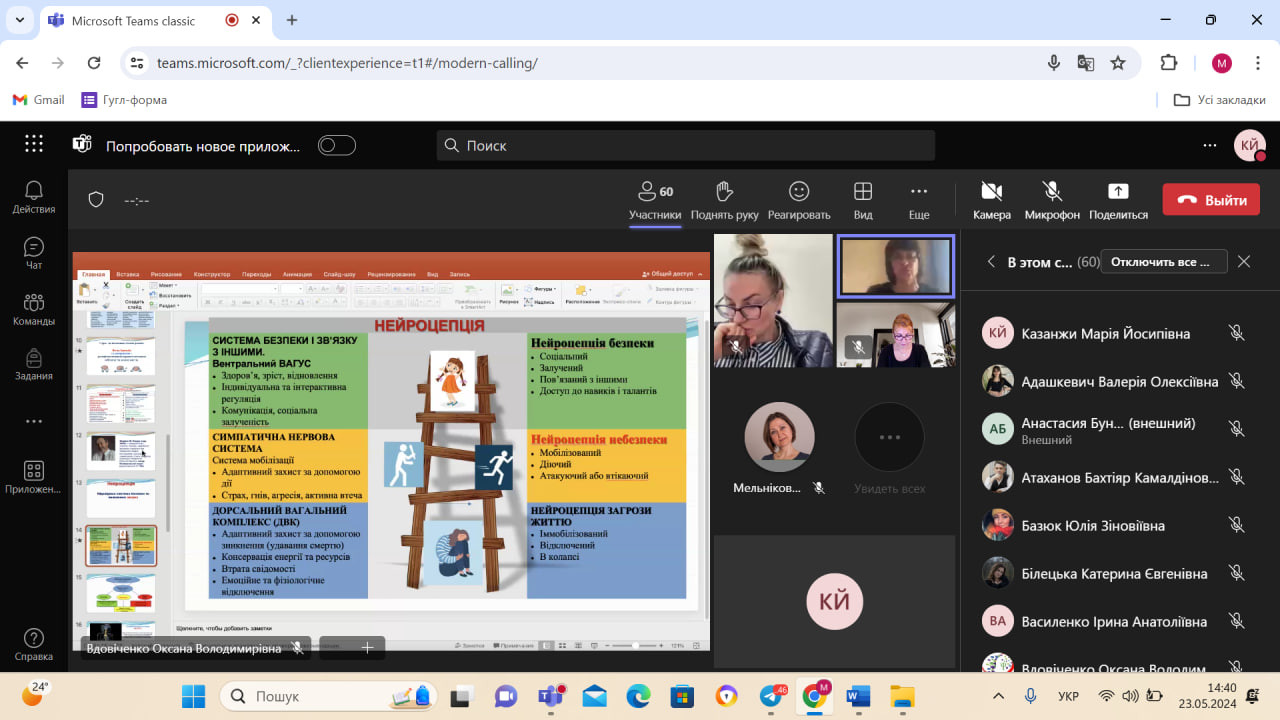Open Assignments (Задания) in sidebar
This screenshot has width=1280, height=720.
pyautogui.click(x=34, y=365)
